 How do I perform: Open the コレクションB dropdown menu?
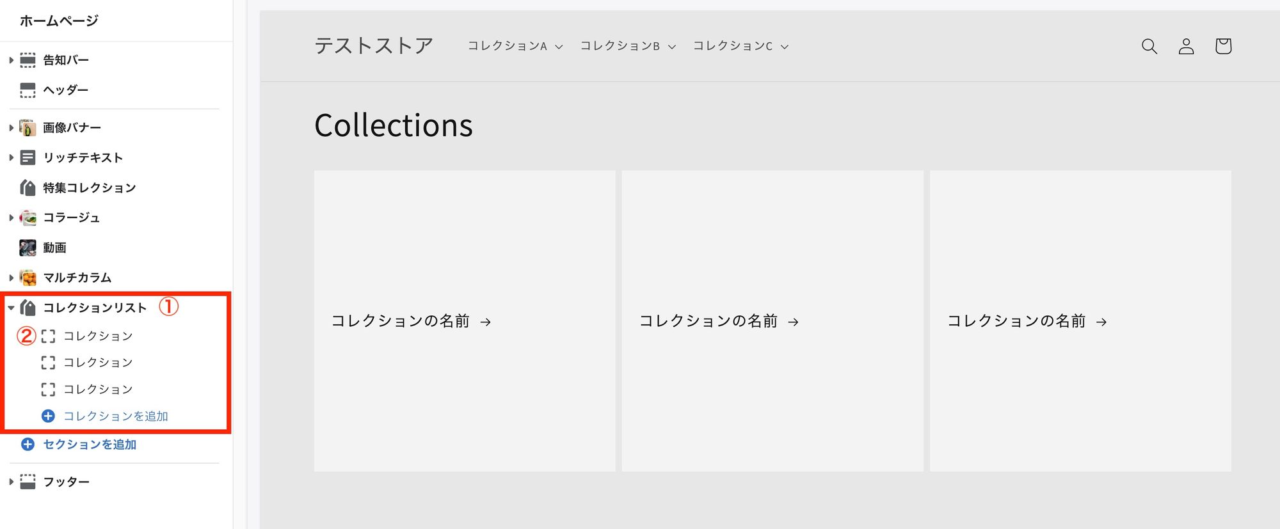pyautogui.click(x=628, y=46)
